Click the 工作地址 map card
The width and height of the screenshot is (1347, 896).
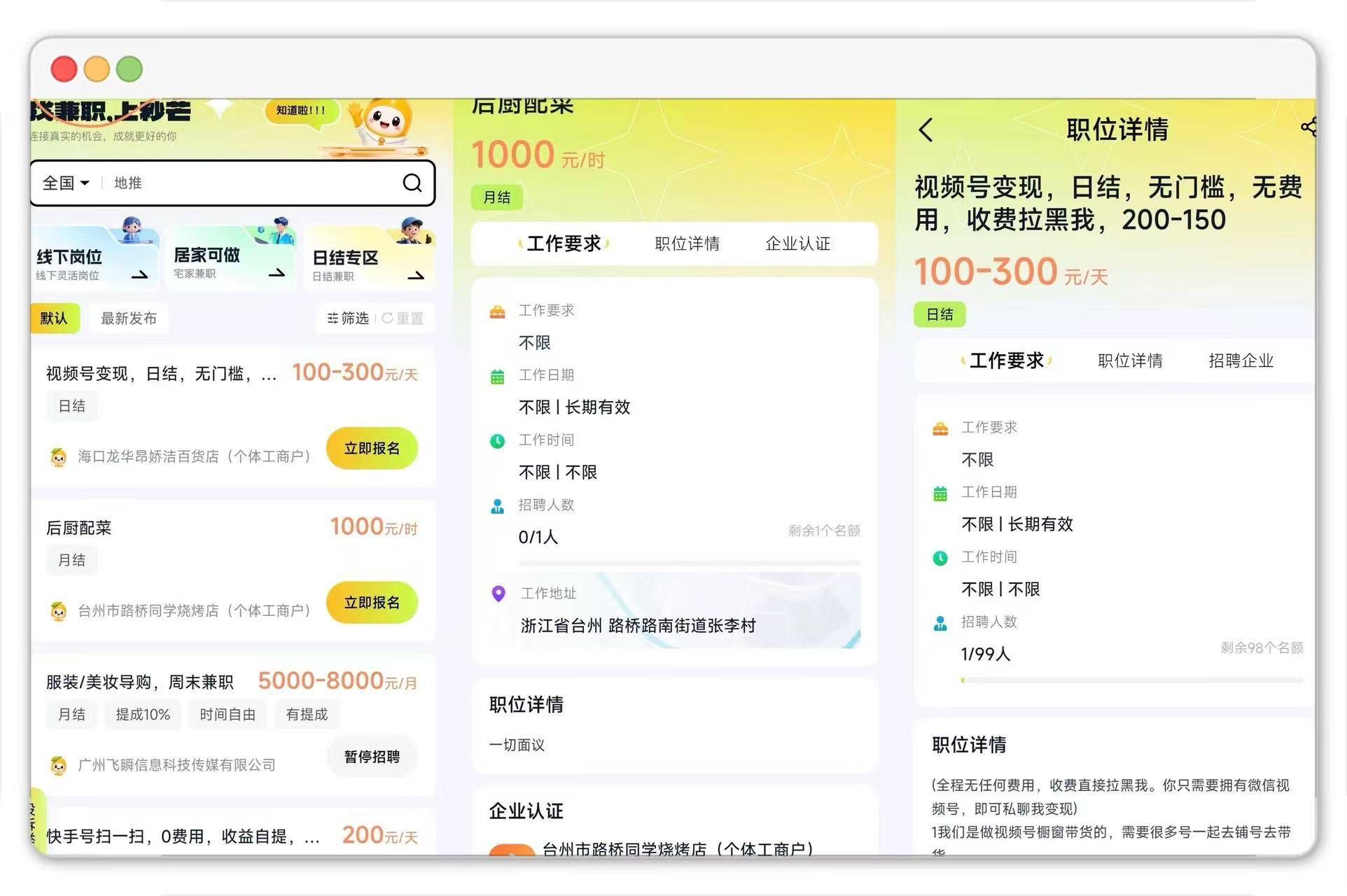point(675,610)
